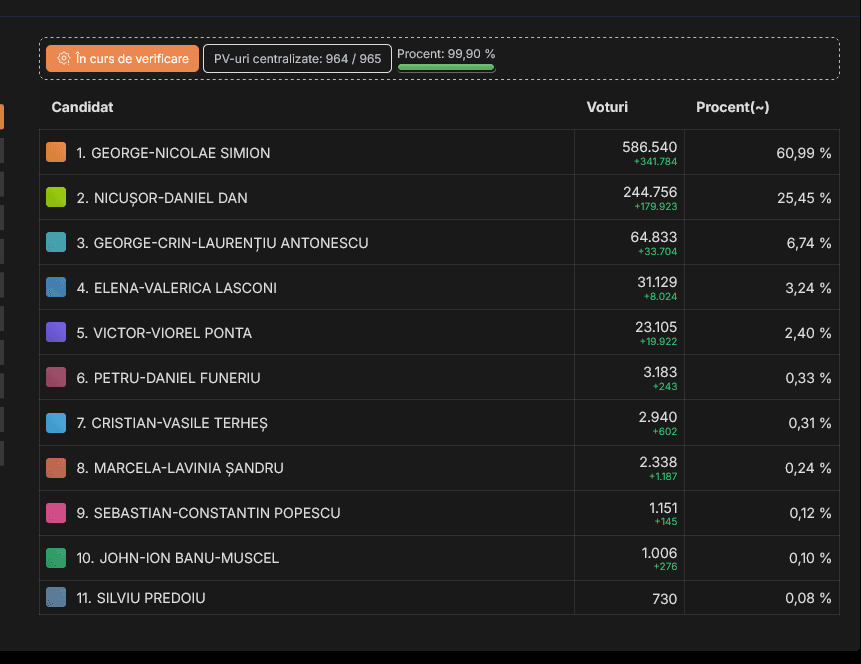This screenshot has height=664, width=861.
Task: Click teal swatch beside George-Crin-Laurențiu Antonescu
Action: point(56,242)
